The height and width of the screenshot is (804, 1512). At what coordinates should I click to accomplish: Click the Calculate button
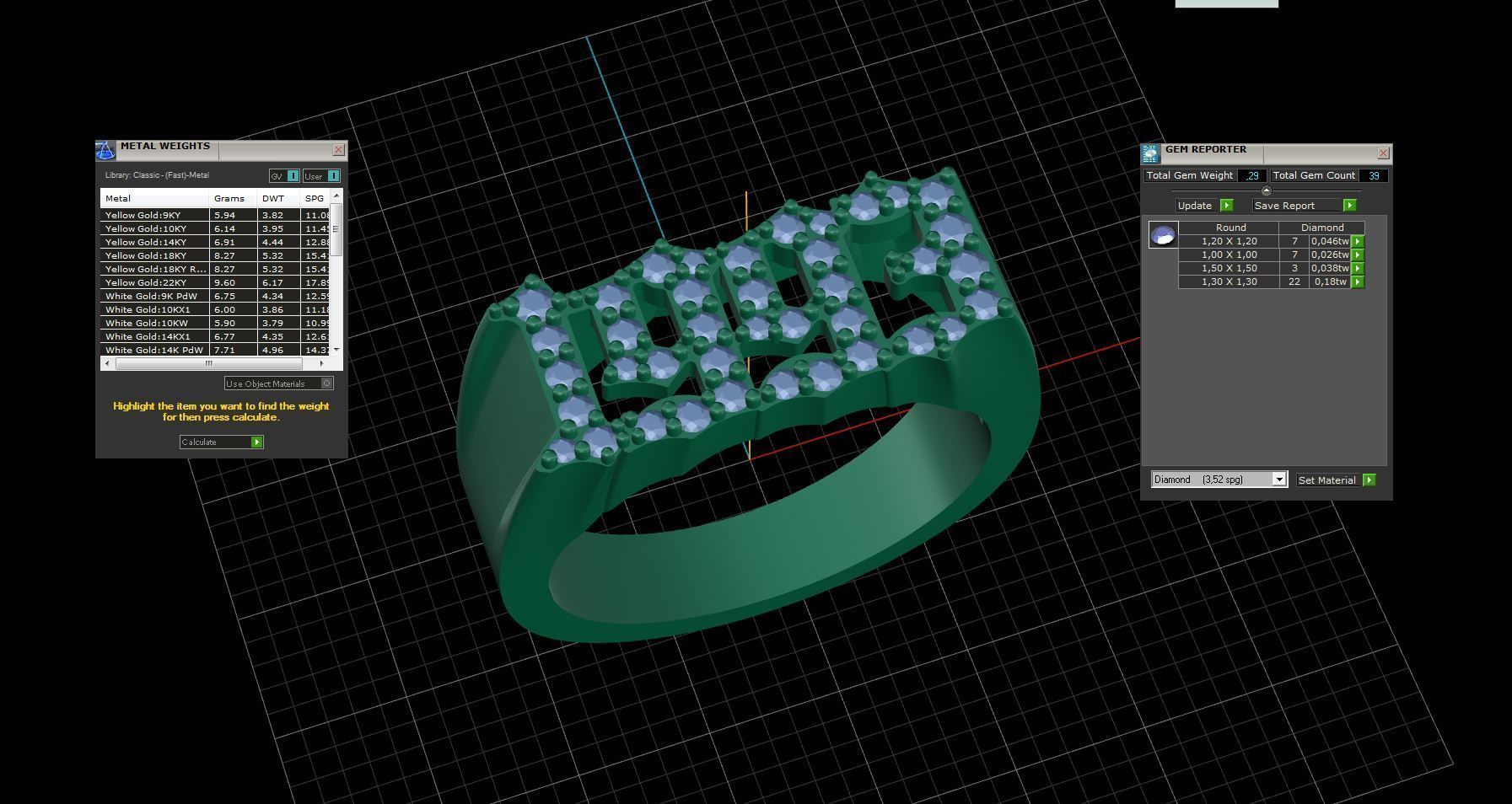pos(222,442)
